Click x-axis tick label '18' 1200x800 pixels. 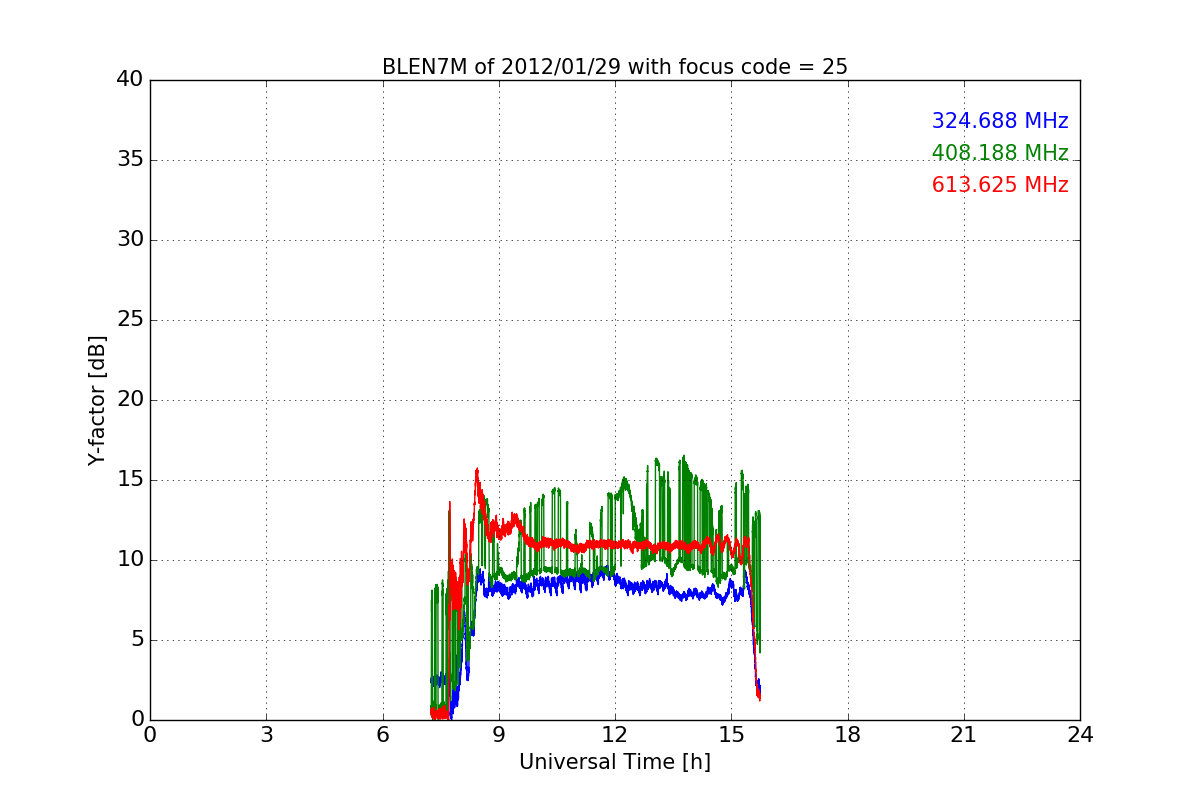tap(848, 735)
